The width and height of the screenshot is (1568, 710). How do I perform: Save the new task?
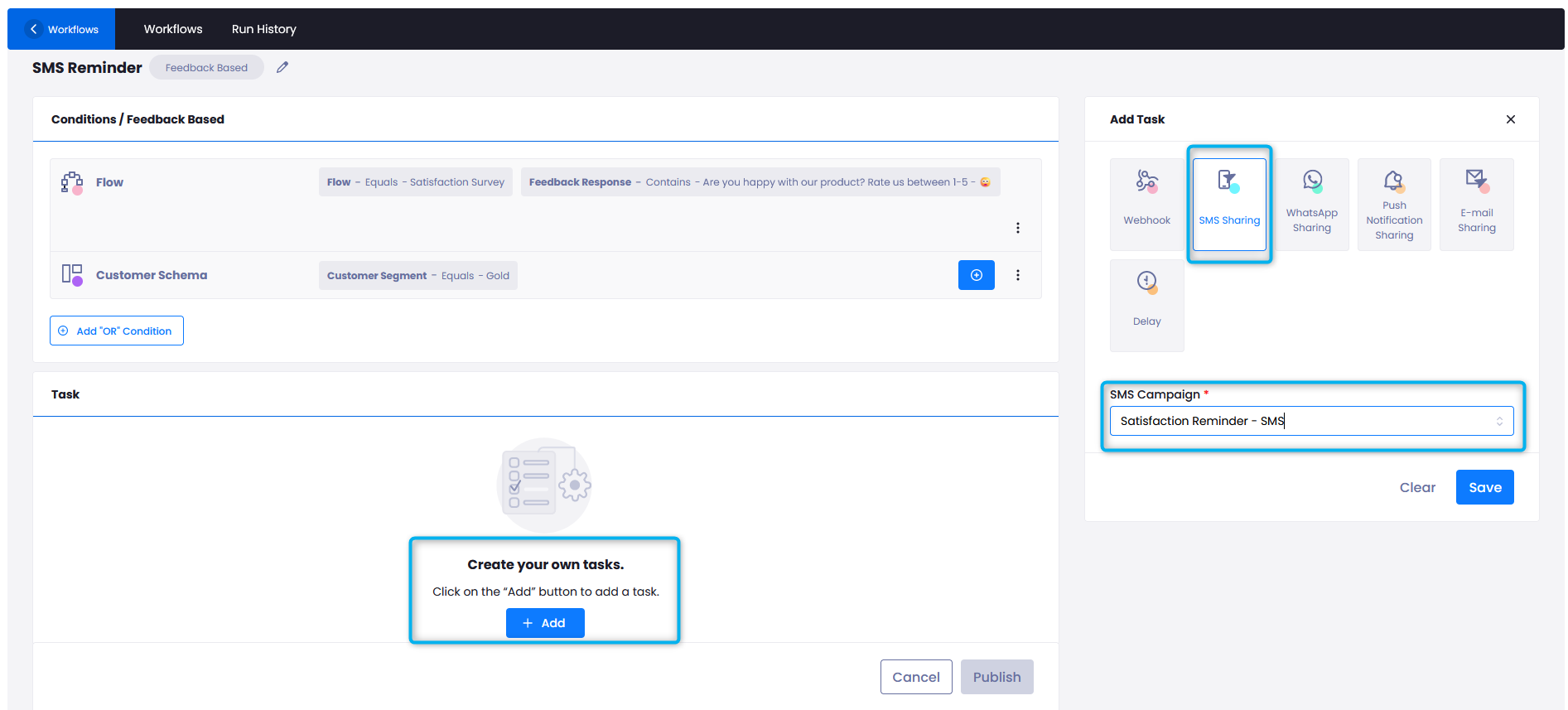click(x=1484, y=487)
